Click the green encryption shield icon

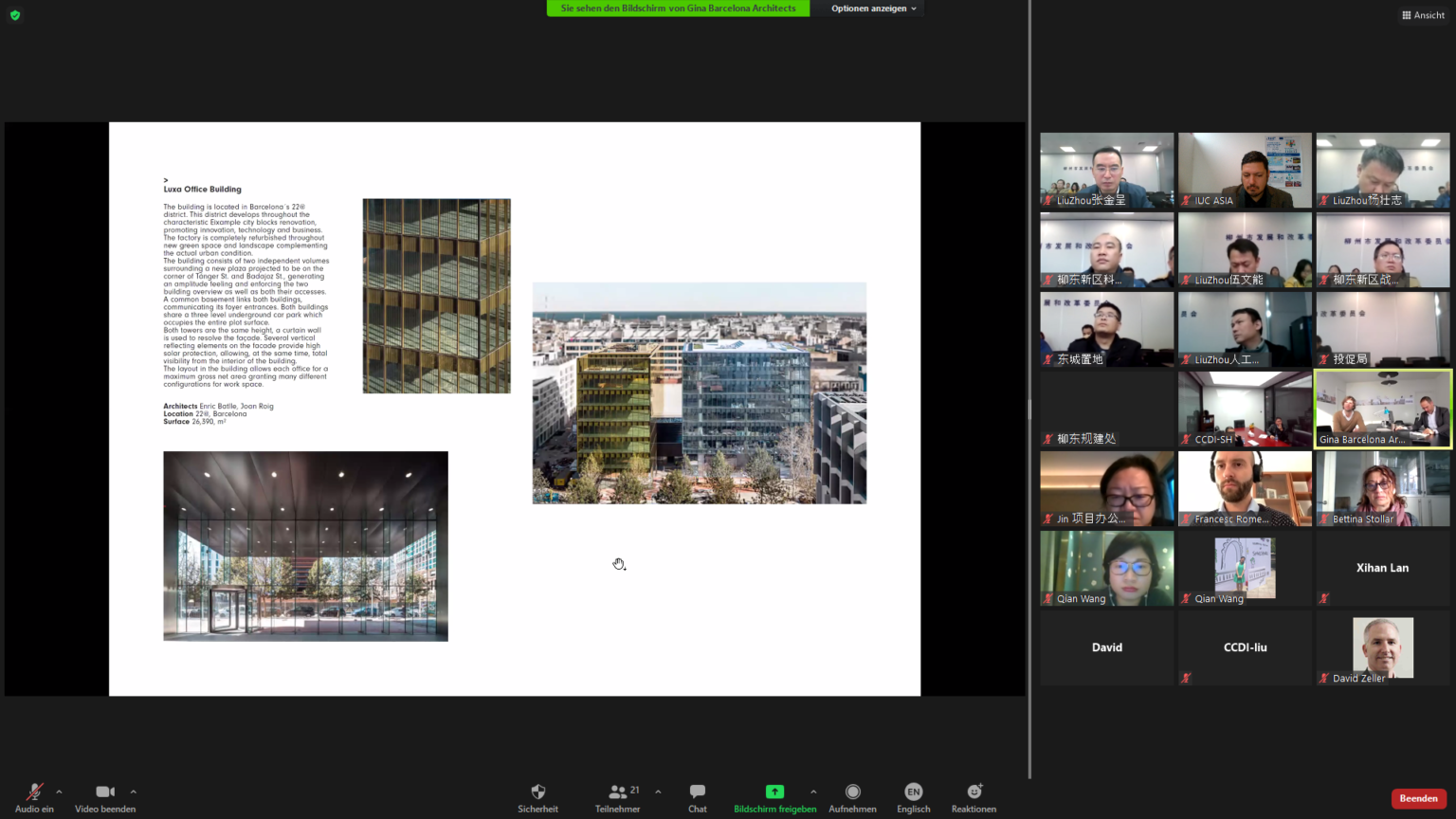click(15, 15)
